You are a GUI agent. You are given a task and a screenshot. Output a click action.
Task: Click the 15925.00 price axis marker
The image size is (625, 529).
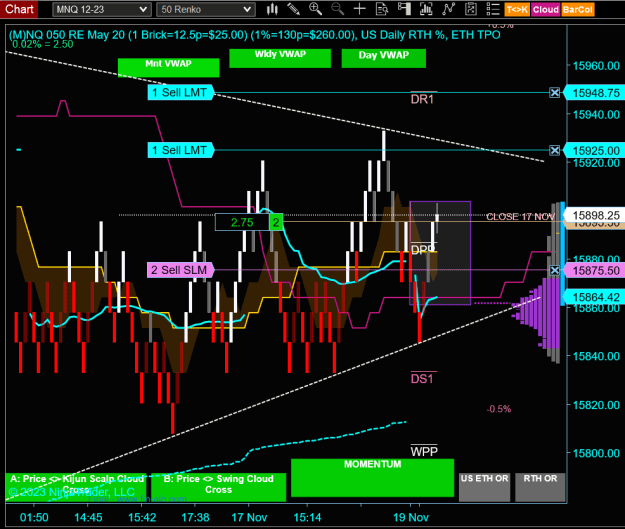tap(594, 151)
